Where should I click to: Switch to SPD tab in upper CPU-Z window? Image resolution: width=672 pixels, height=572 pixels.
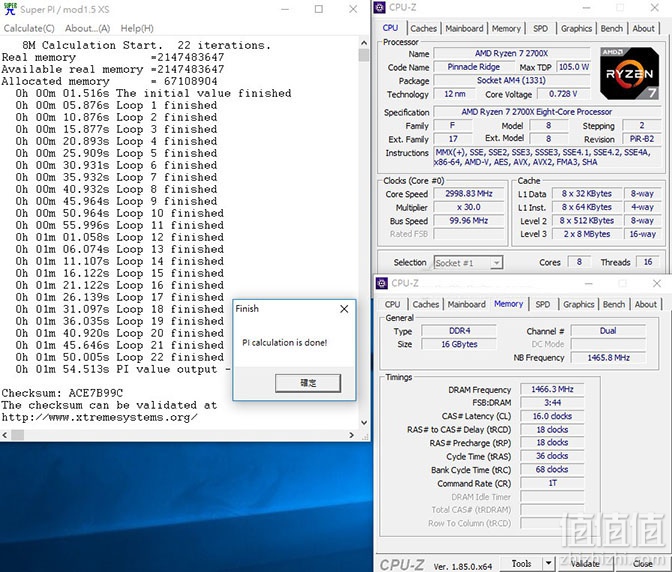tap(540, 28)
